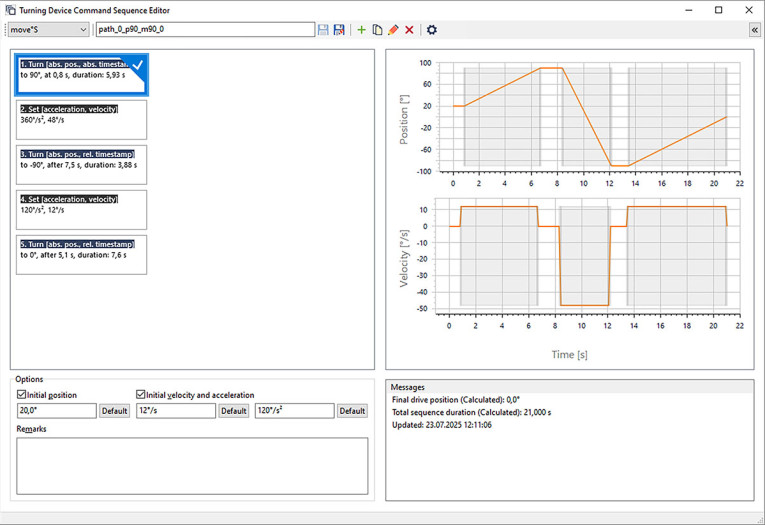Image resolution: width=765 pixels, height=525 pixels.
Task: Click the Save As disk icon
Action: click(x=339, y=30)
